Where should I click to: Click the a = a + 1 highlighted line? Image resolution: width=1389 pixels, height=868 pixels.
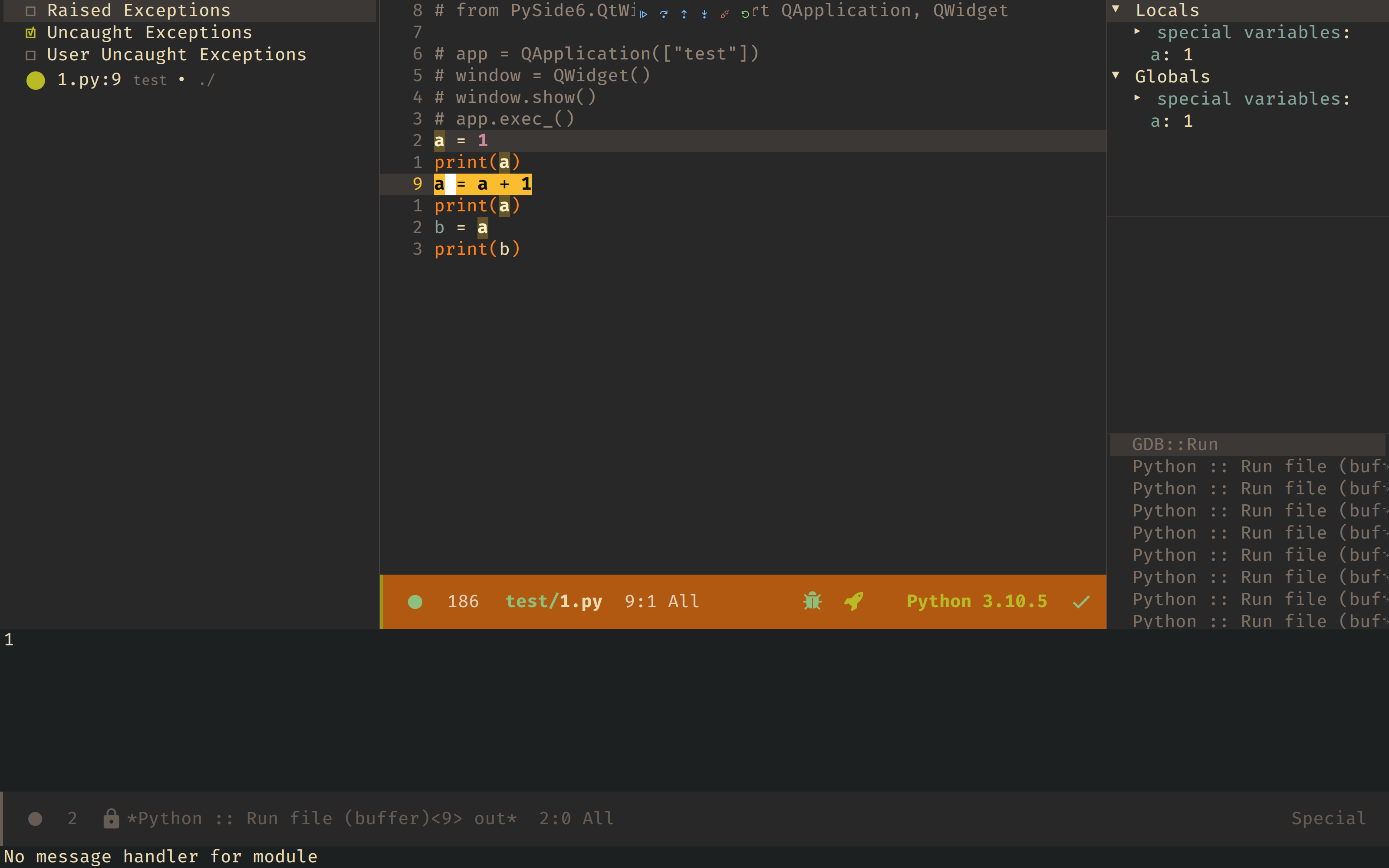tap(482, 184)
